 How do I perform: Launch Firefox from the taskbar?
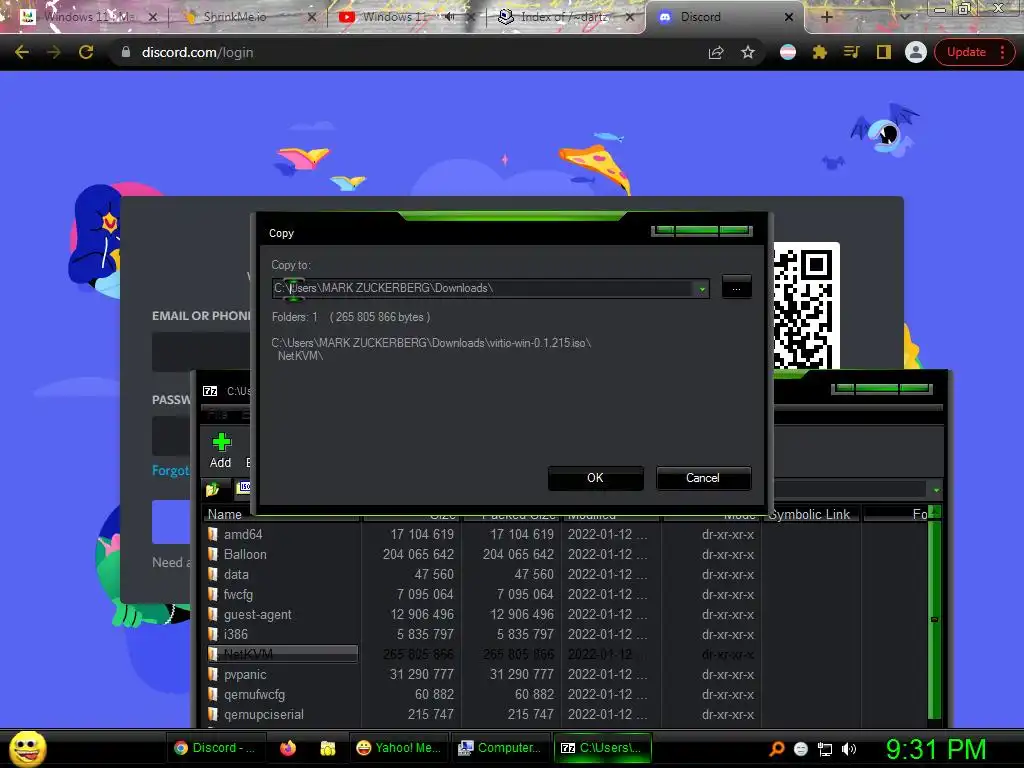pos(288,748)
